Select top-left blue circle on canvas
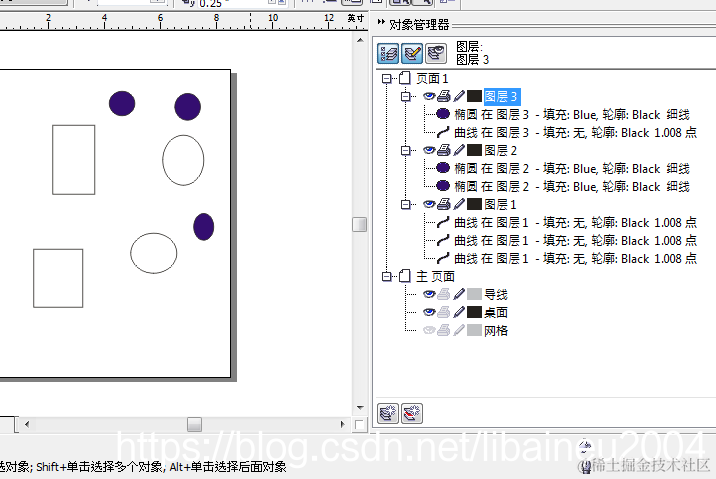 coord(122,104)
